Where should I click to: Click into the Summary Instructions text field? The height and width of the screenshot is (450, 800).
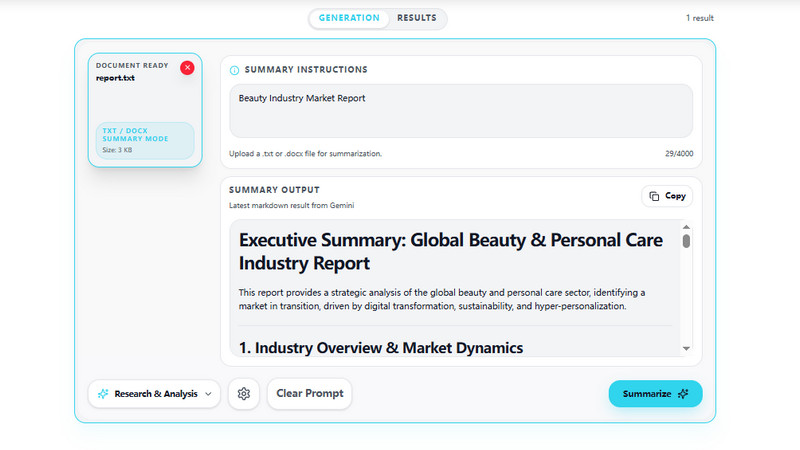pos(461,111)
